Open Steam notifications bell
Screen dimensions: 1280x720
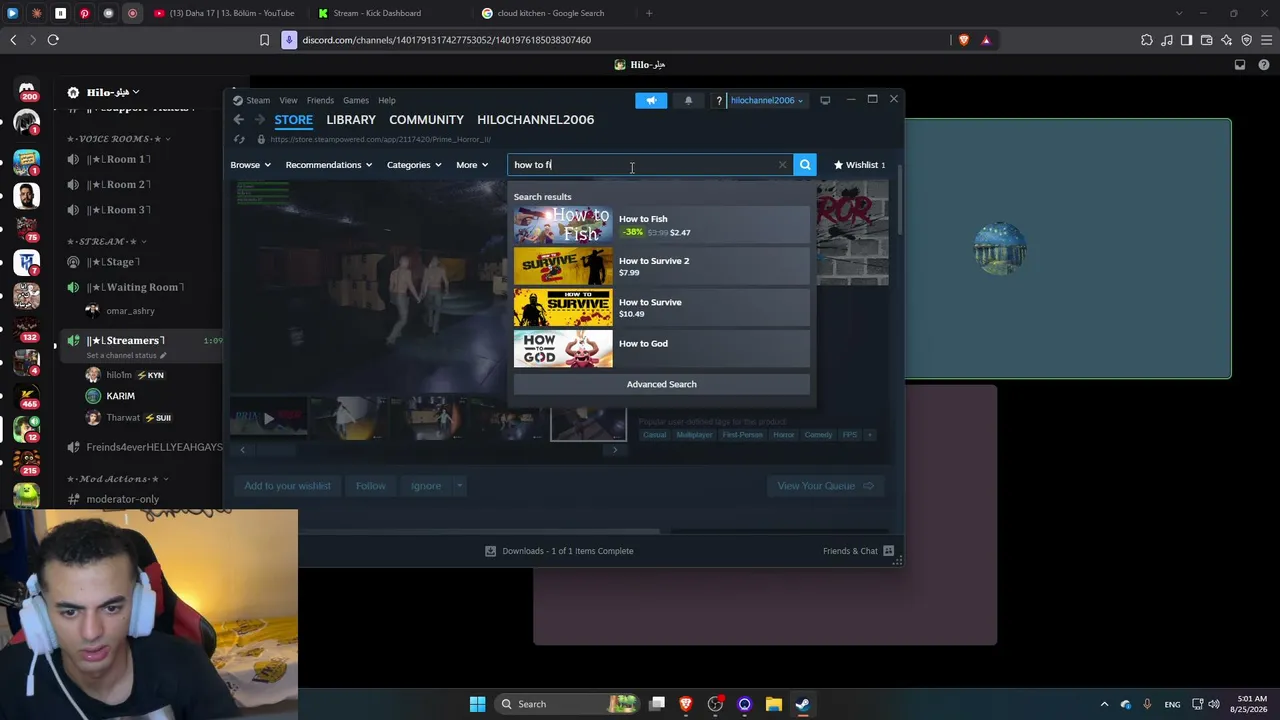(688, 100)
